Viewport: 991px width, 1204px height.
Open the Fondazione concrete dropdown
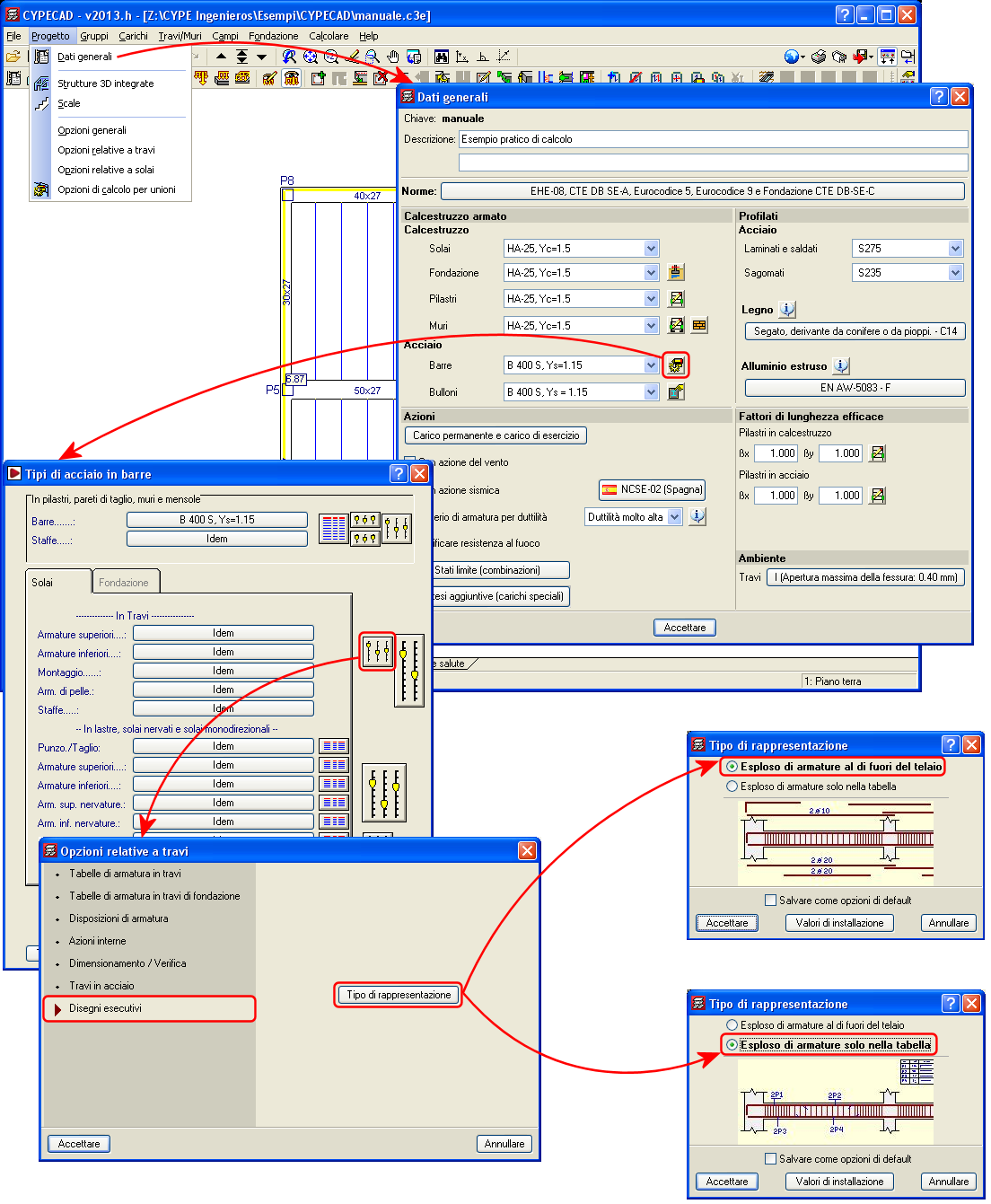point(652,272)
